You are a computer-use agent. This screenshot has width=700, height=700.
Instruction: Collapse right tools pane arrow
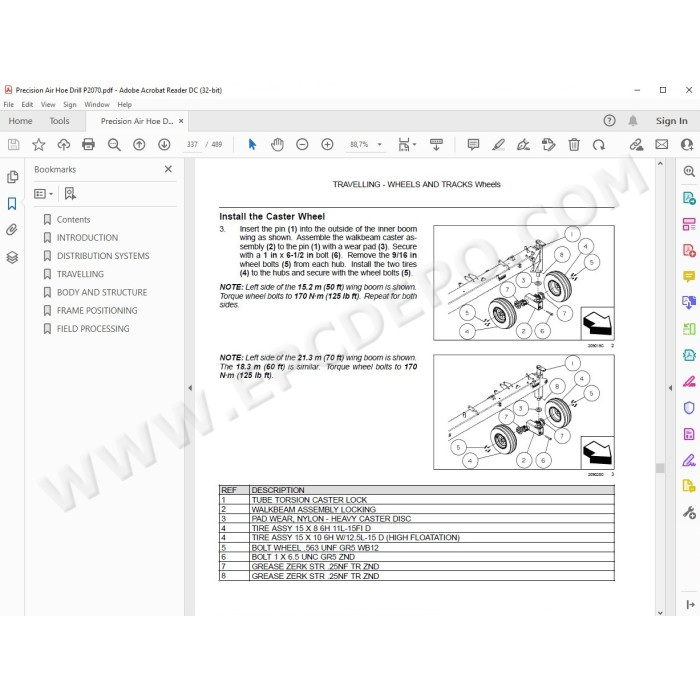670,388
